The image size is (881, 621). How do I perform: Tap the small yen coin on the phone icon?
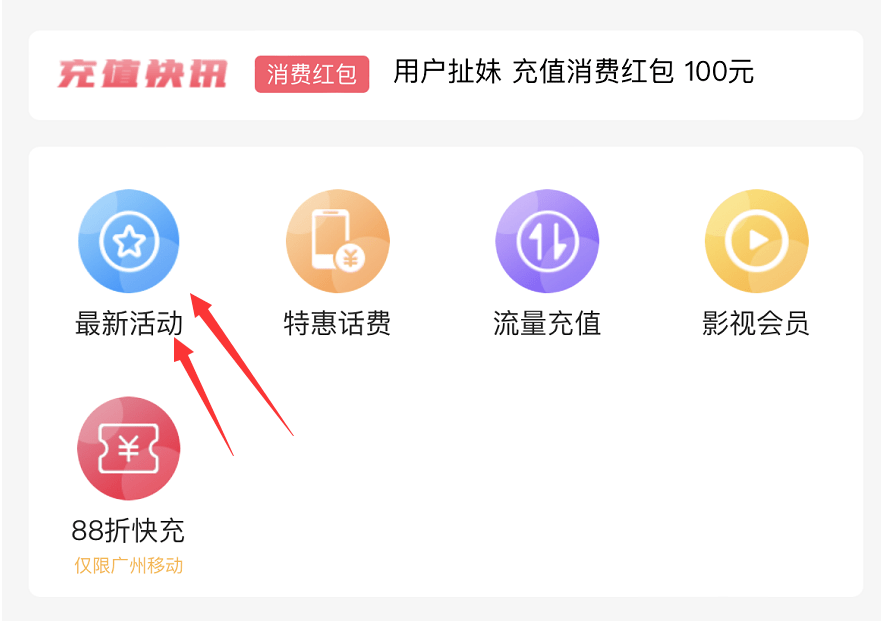point(350,259)
